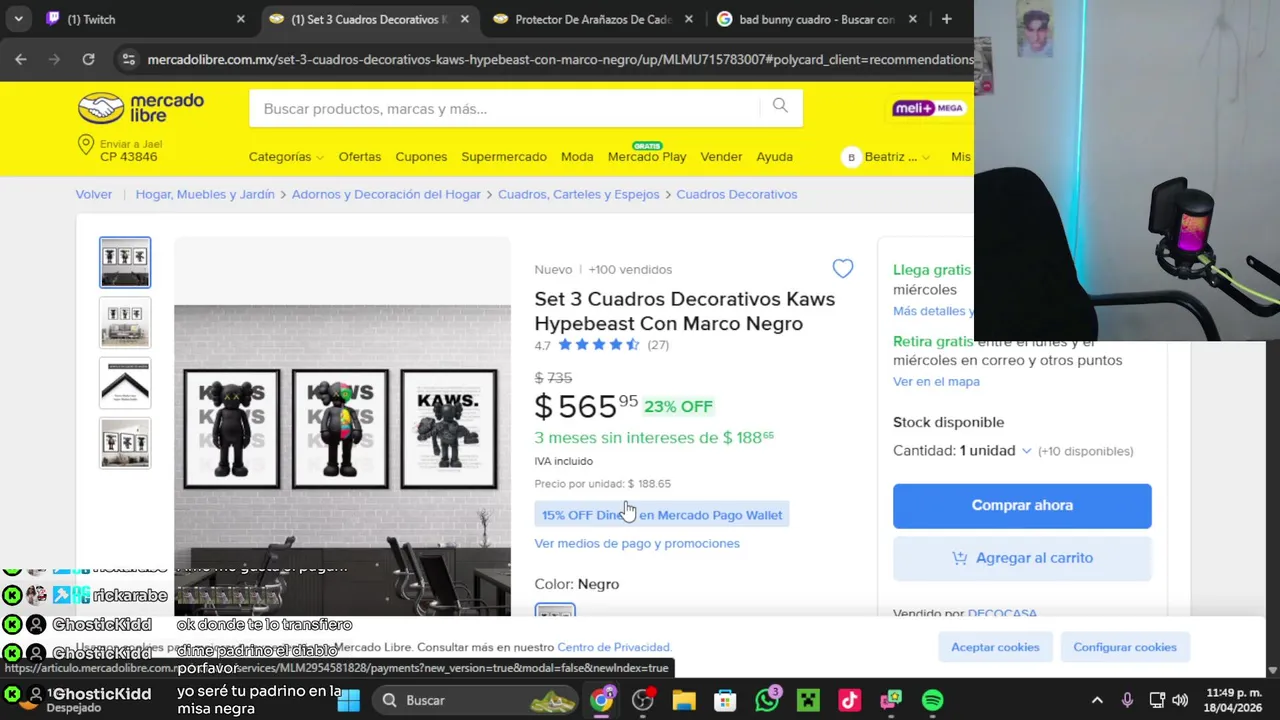Close the bad bunny cuadro Google tab

click(x=913, y=19)
